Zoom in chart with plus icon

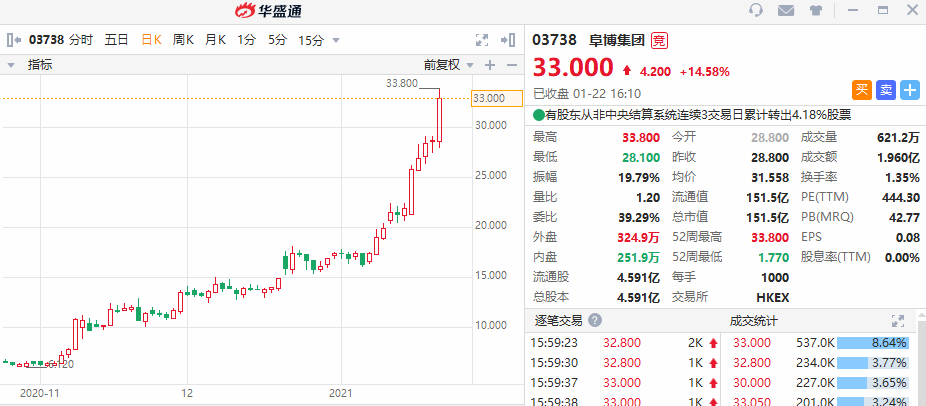point(490,65)
